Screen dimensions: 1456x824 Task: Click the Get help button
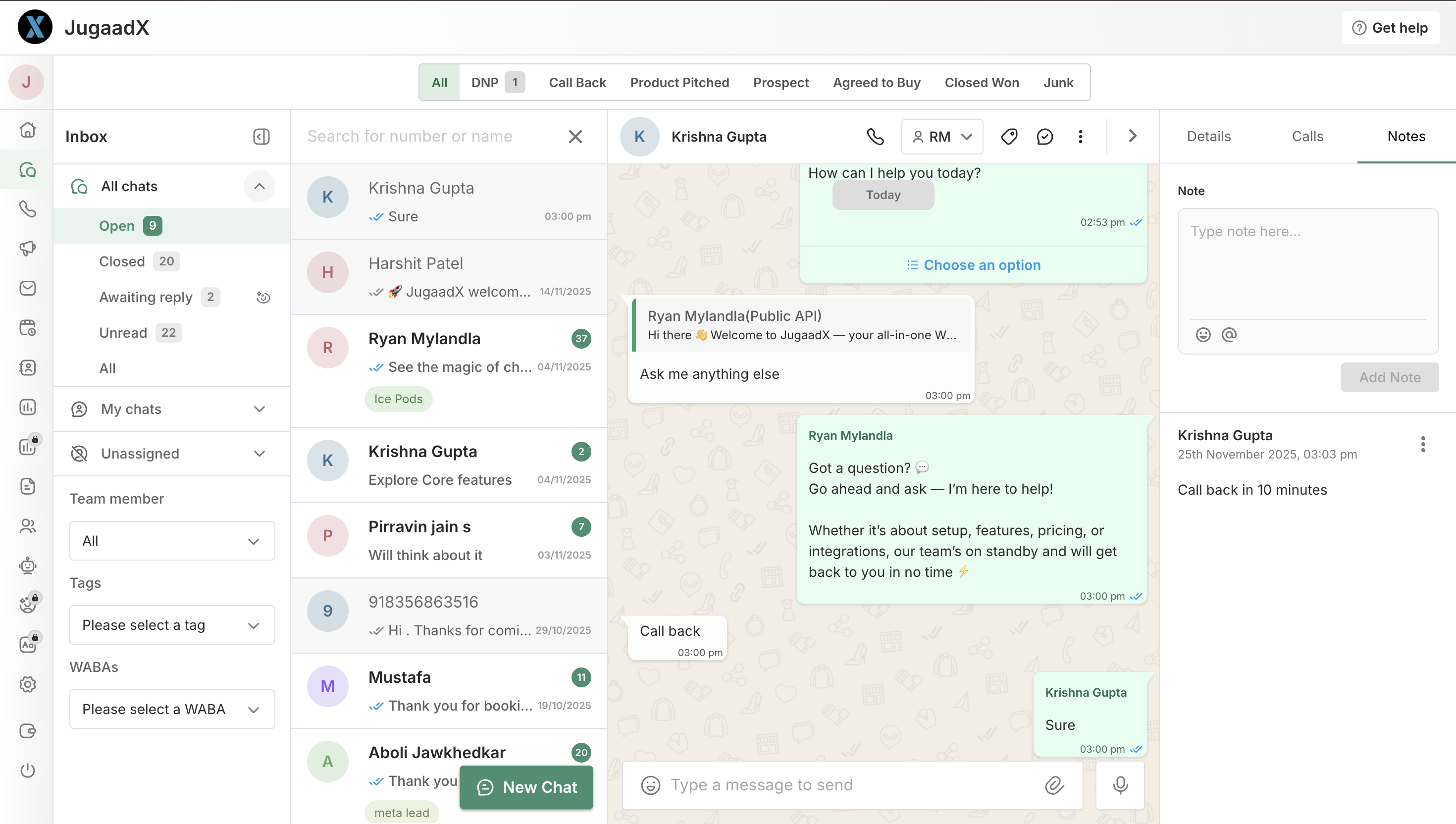1390,28
